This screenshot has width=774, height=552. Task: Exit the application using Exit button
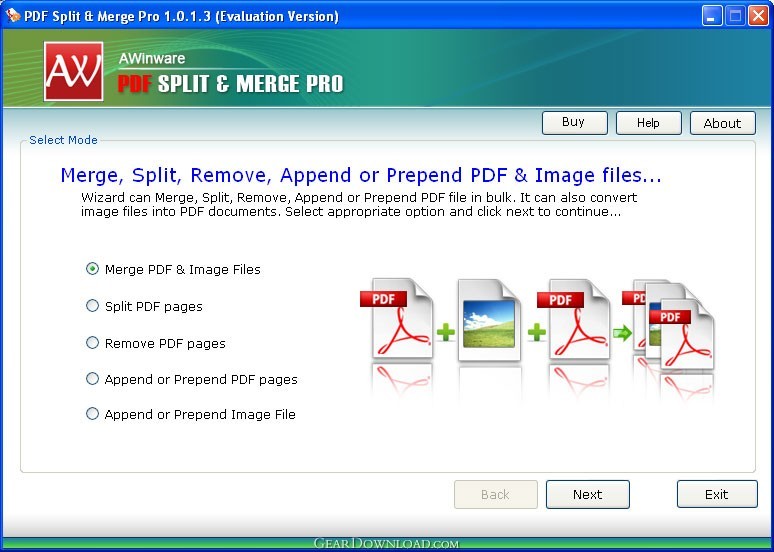click(716, 494)
